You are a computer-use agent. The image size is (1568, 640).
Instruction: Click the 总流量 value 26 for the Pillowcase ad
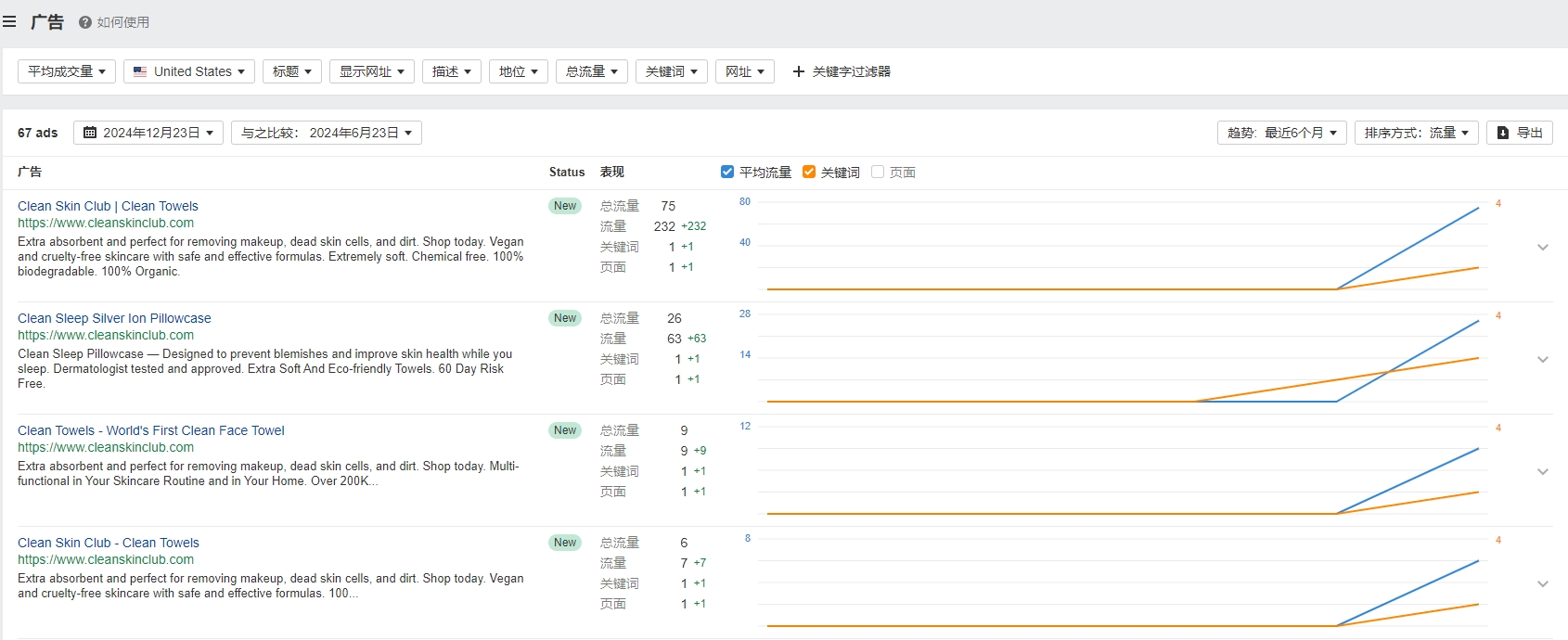[675, 318]
